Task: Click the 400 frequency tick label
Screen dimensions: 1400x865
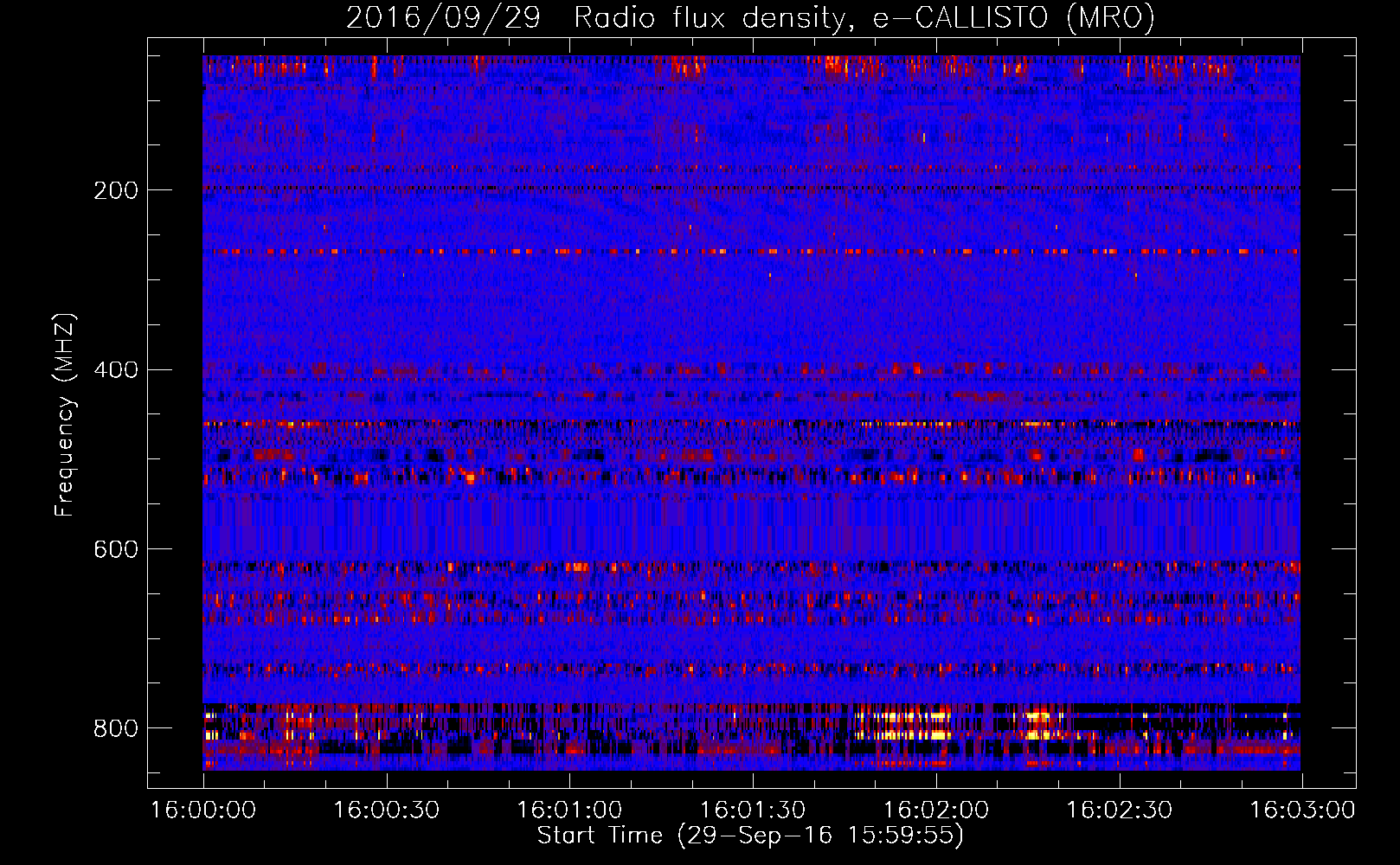Action: [116, 370]
